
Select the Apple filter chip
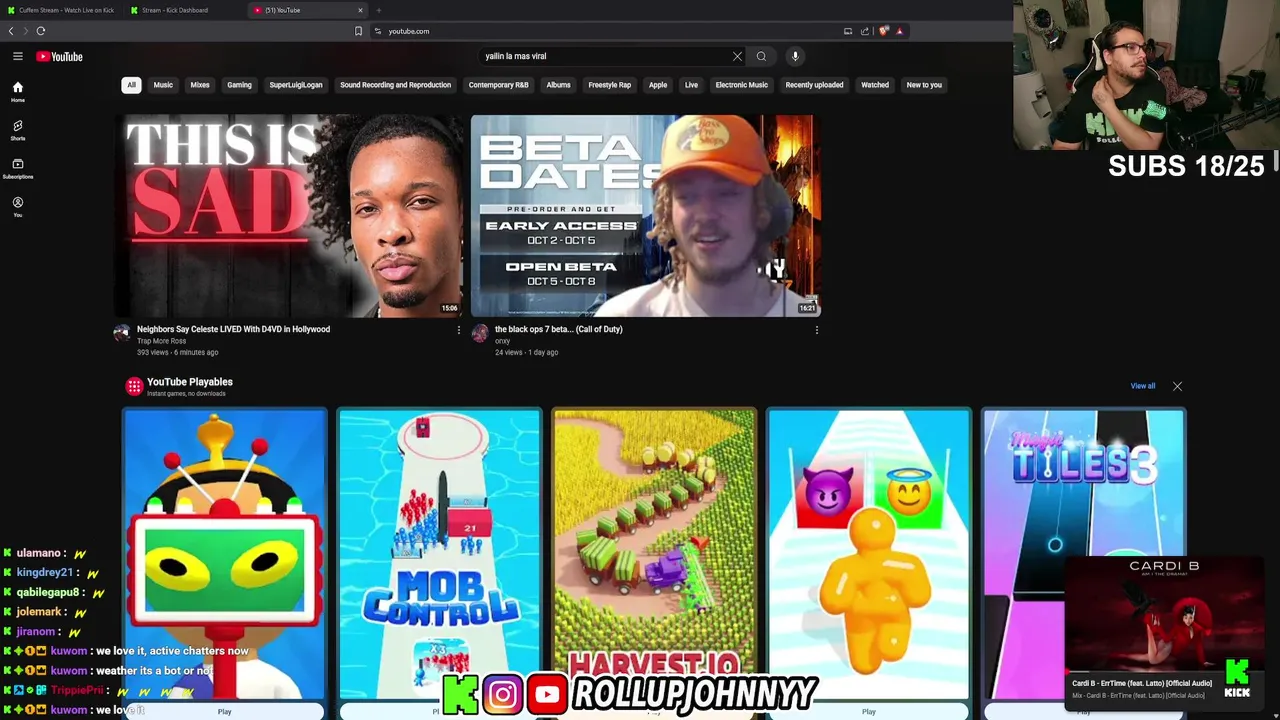[x=658, y=85]
